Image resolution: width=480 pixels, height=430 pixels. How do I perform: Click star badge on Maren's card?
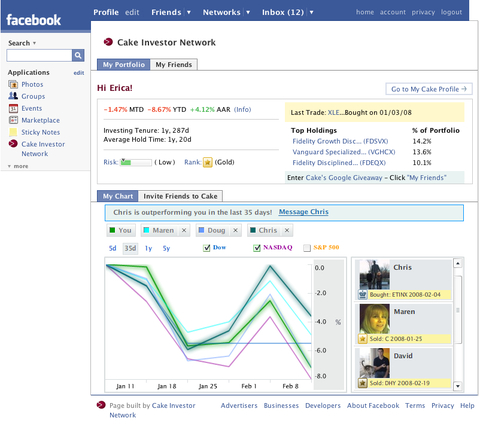pyautogui.click(x=362, y=339)
